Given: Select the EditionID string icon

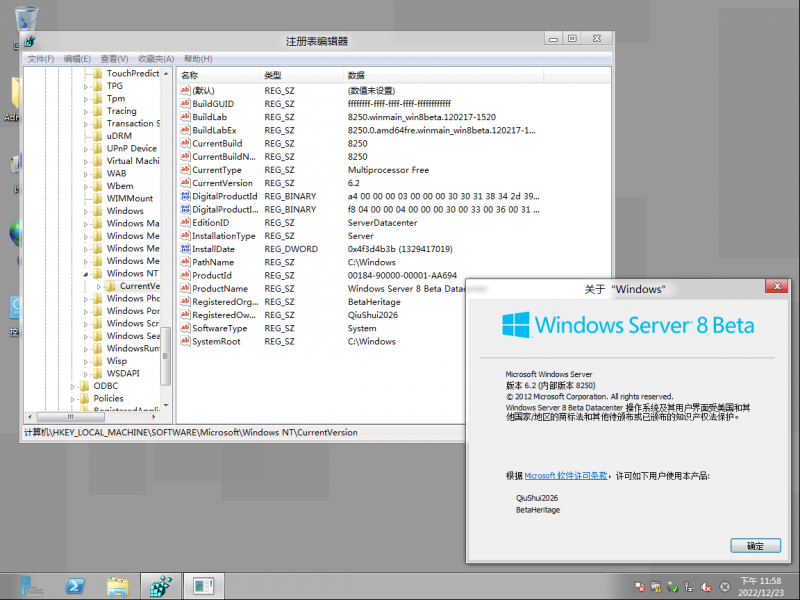Looking at the screenshot, I should click(185, 223).
